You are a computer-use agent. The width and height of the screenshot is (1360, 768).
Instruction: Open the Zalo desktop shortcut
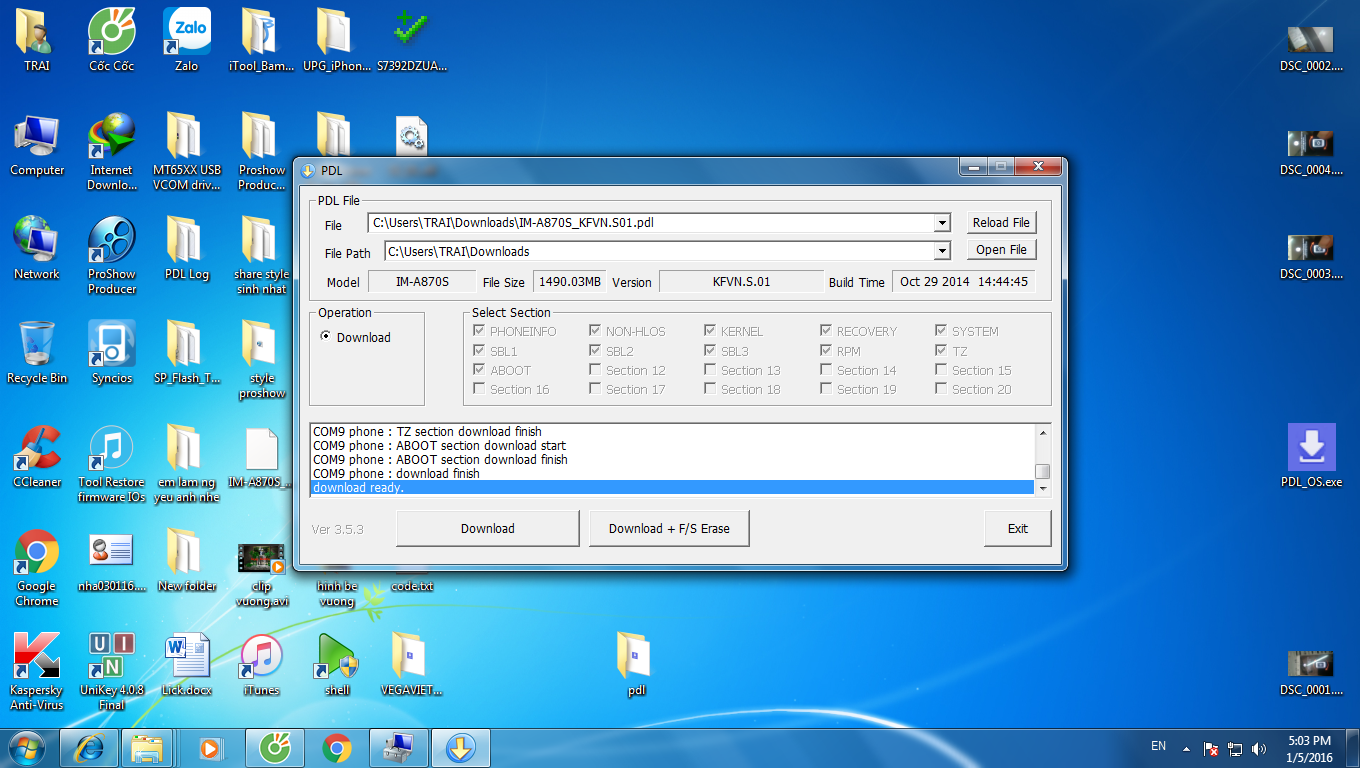pos(187,40)
